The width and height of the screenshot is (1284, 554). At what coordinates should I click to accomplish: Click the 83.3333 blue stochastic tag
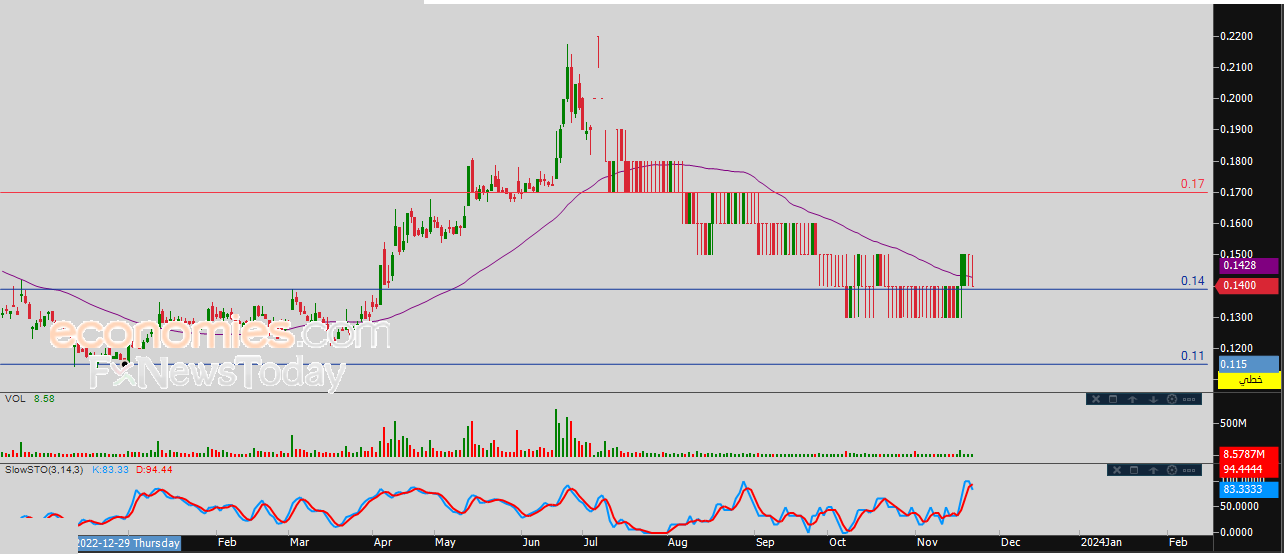point(1248,489)
